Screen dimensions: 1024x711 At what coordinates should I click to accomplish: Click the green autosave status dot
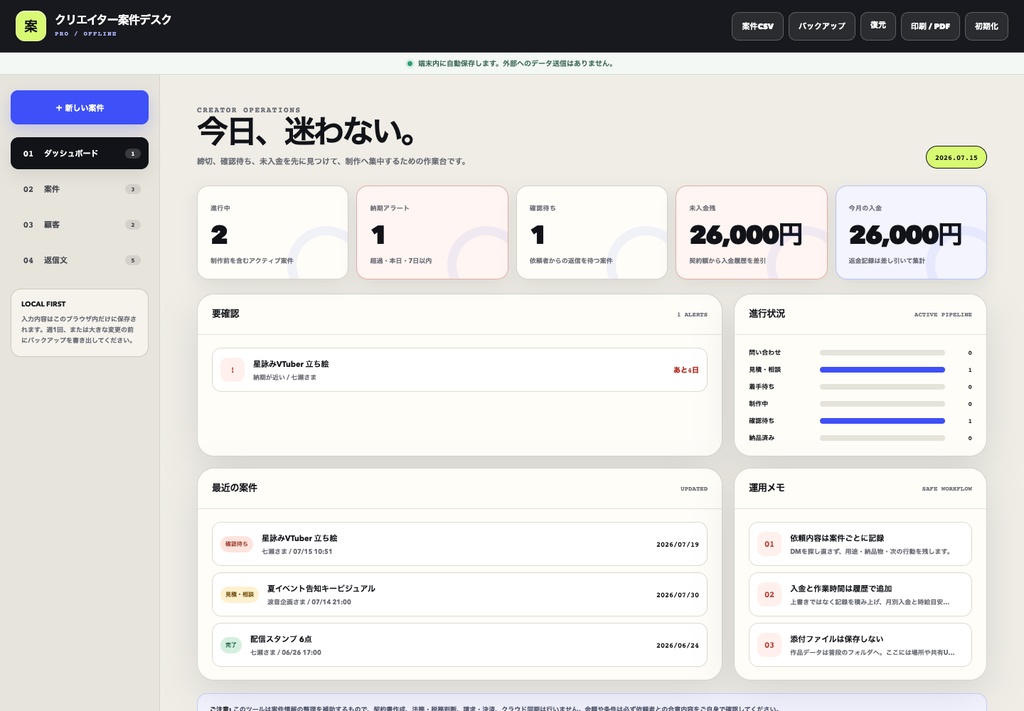click(x=409, y=63)
